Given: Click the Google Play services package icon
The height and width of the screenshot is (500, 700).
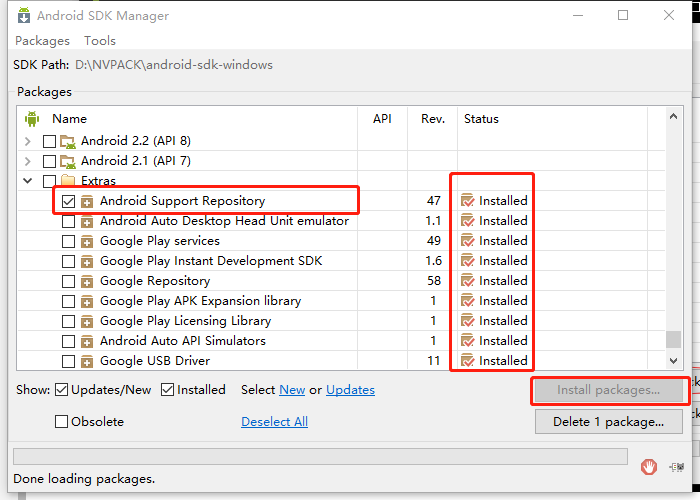Looking at the screenshot, I should 87,242.
